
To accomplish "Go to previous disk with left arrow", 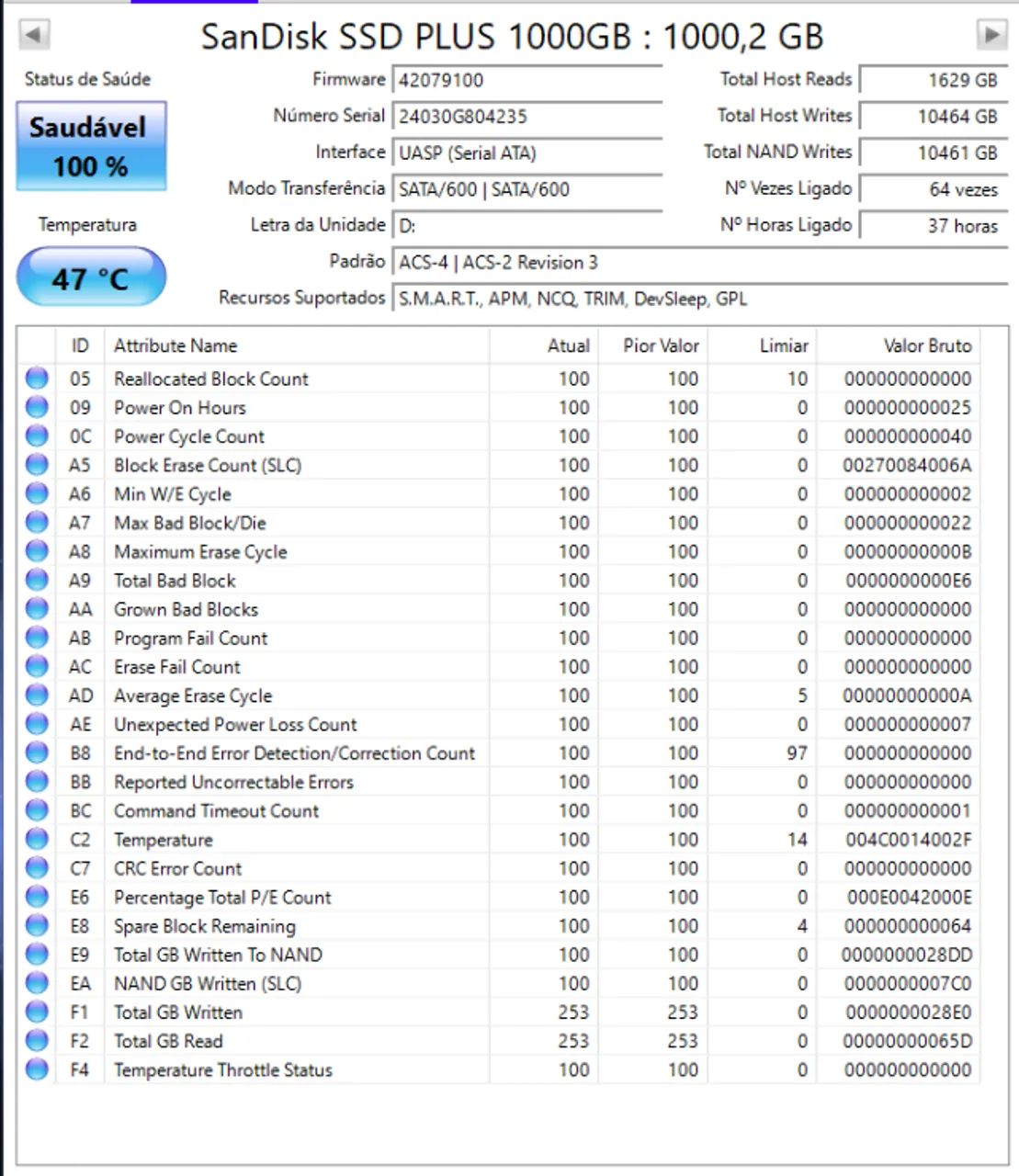I will pyautogui.click(x=34, y=35).
